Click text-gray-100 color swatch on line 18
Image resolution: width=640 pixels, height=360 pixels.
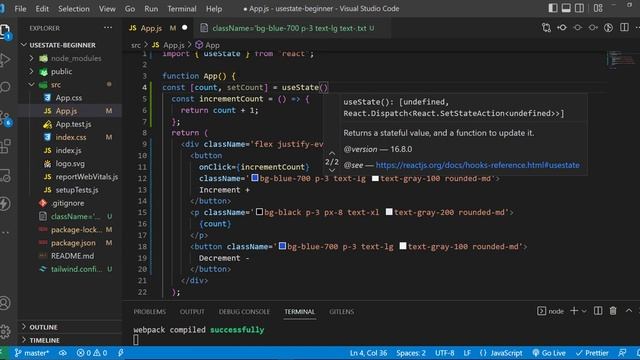click(403, 246)
